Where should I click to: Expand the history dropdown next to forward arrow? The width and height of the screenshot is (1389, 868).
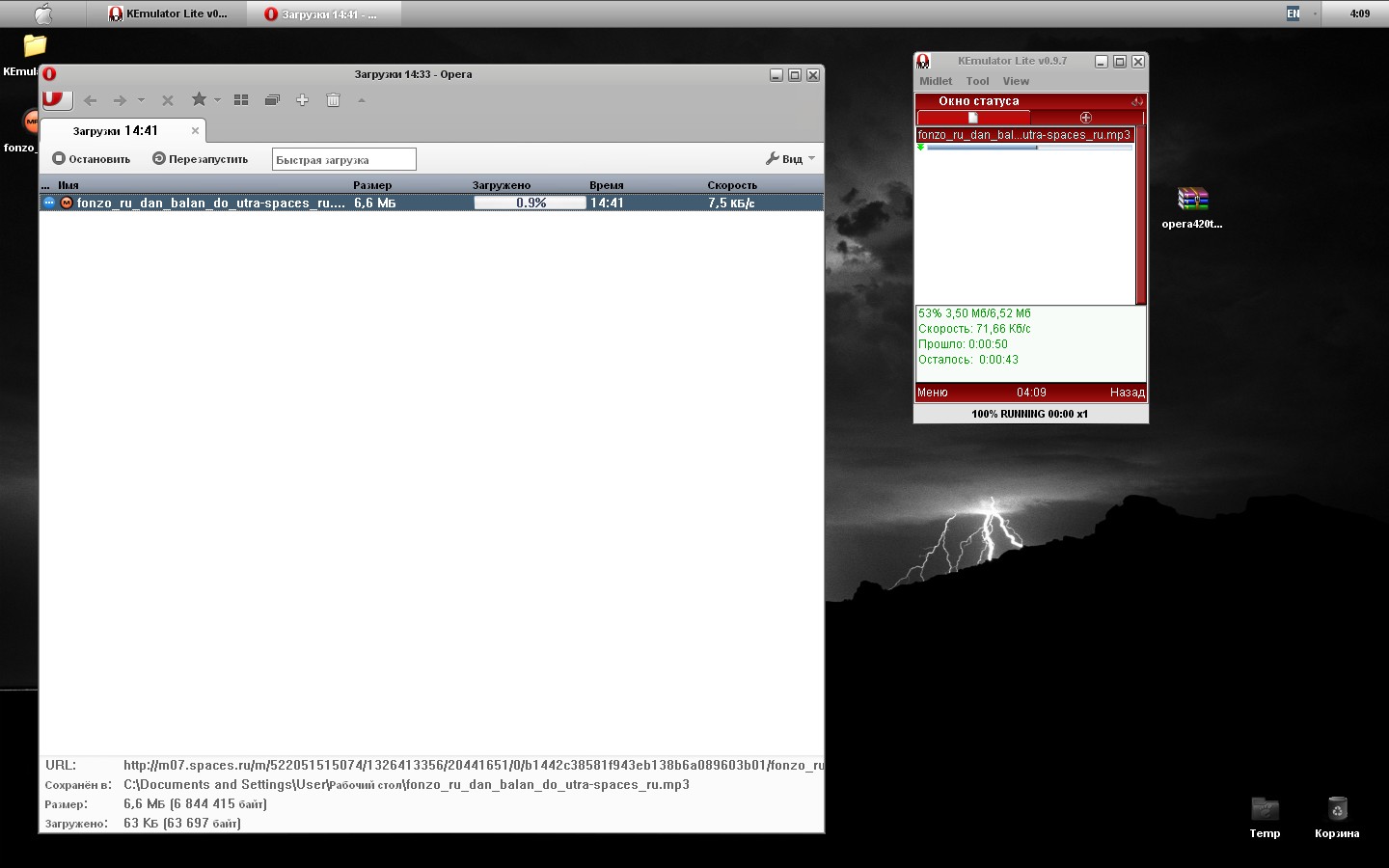click(141, 100)
